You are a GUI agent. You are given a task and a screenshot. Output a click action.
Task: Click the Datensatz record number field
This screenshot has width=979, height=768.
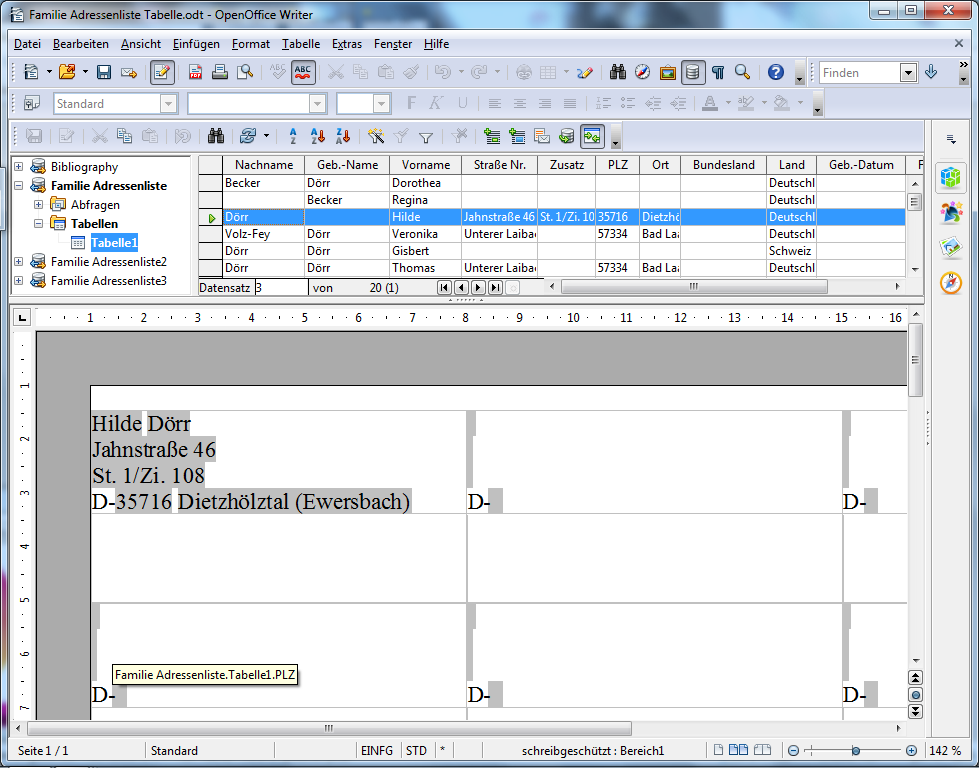pos(280,288)
